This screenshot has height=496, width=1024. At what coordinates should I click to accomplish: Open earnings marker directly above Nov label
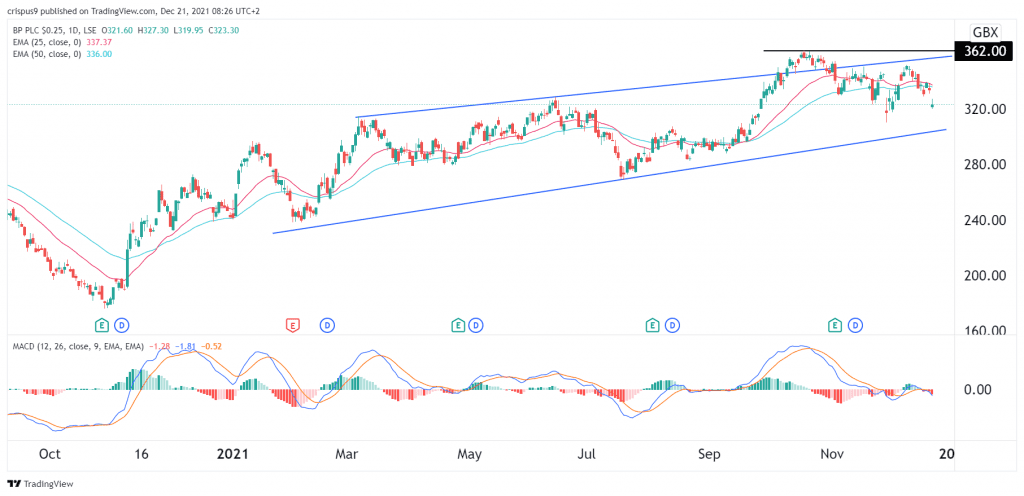835,324
